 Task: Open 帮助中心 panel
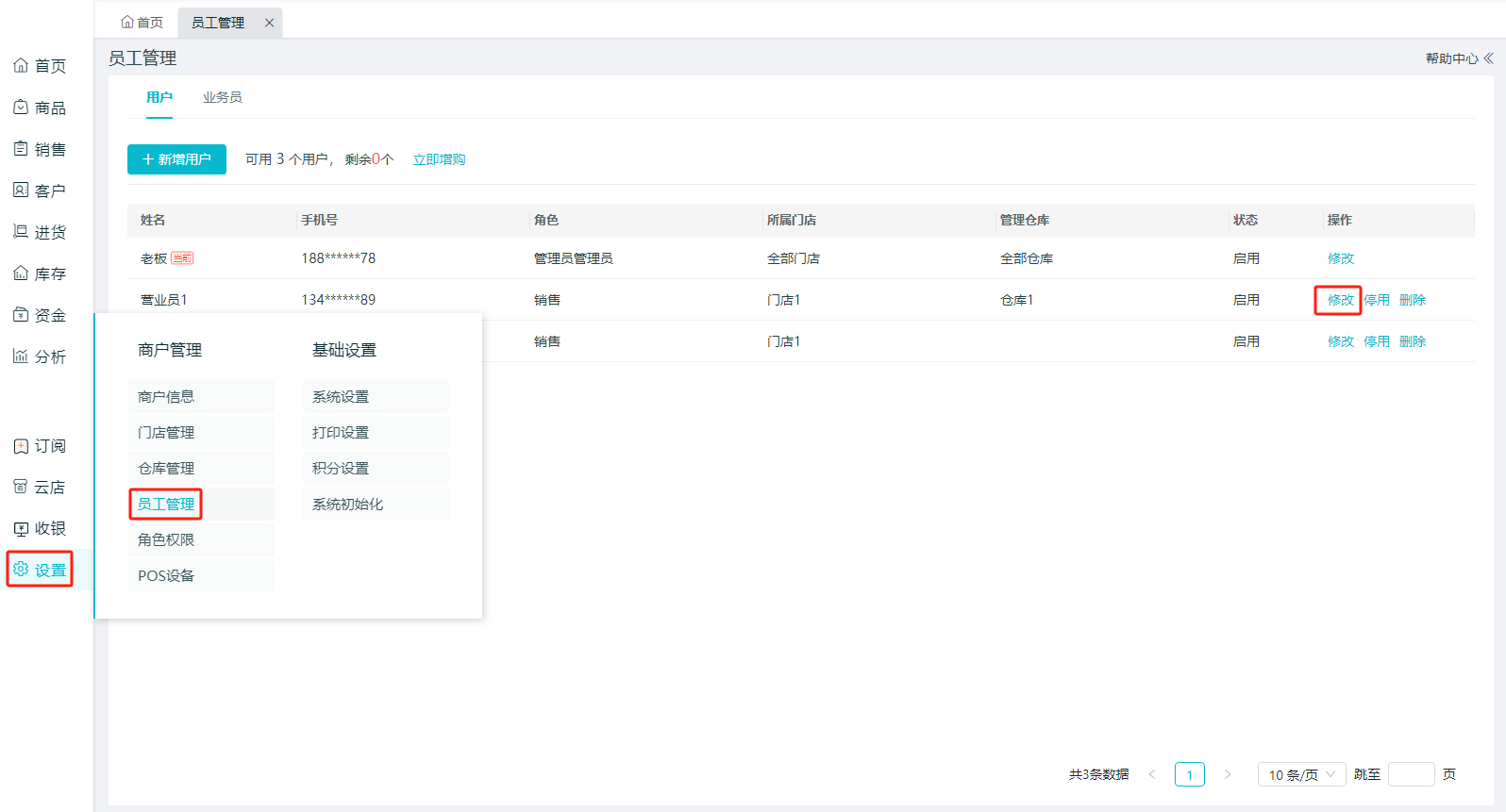pyautogui.click(x=1459, y=58)
